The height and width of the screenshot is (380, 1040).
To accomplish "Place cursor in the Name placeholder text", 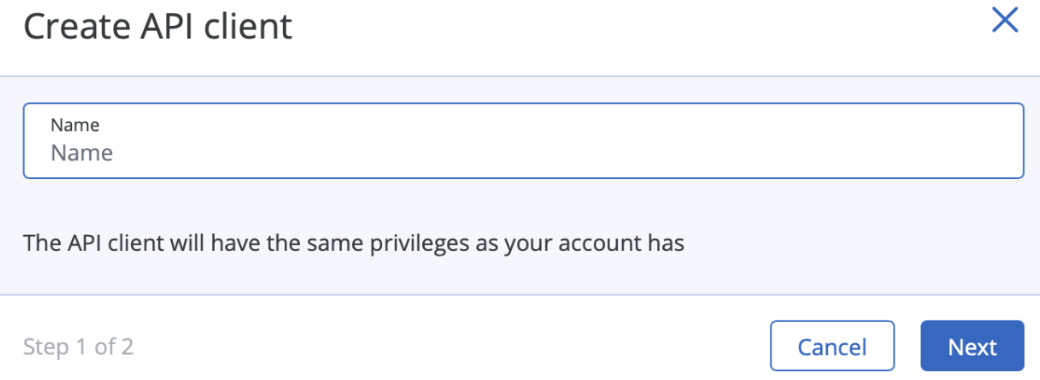I will click(x=82, y=153).
